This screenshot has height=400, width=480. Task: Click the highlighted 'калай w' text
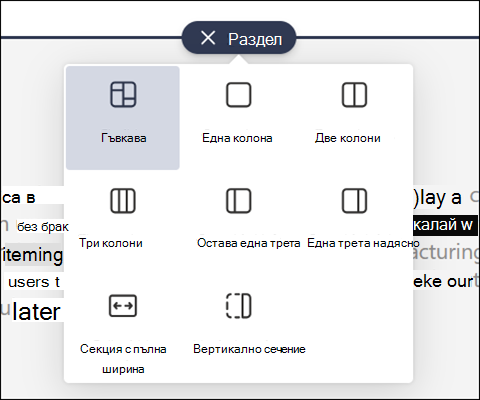(443, 225)
